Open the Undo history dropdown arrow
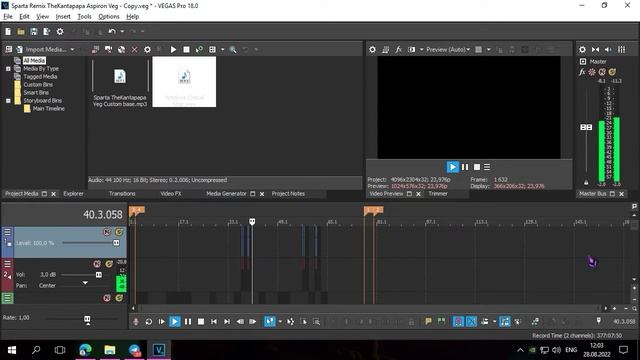The height and width of the screenshot is (360, 640). click(122, 31)
